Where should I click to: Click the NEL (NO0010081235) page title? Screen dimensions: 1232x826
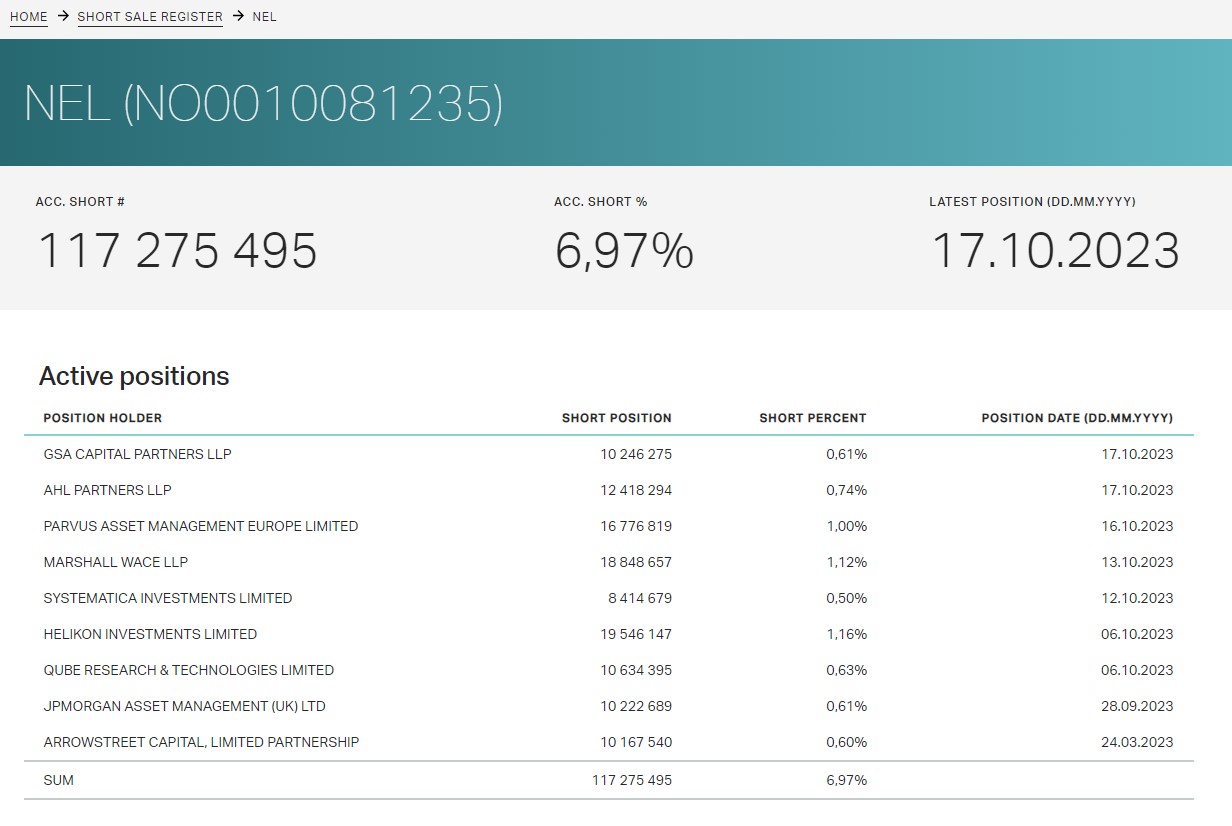click(263, 104)
